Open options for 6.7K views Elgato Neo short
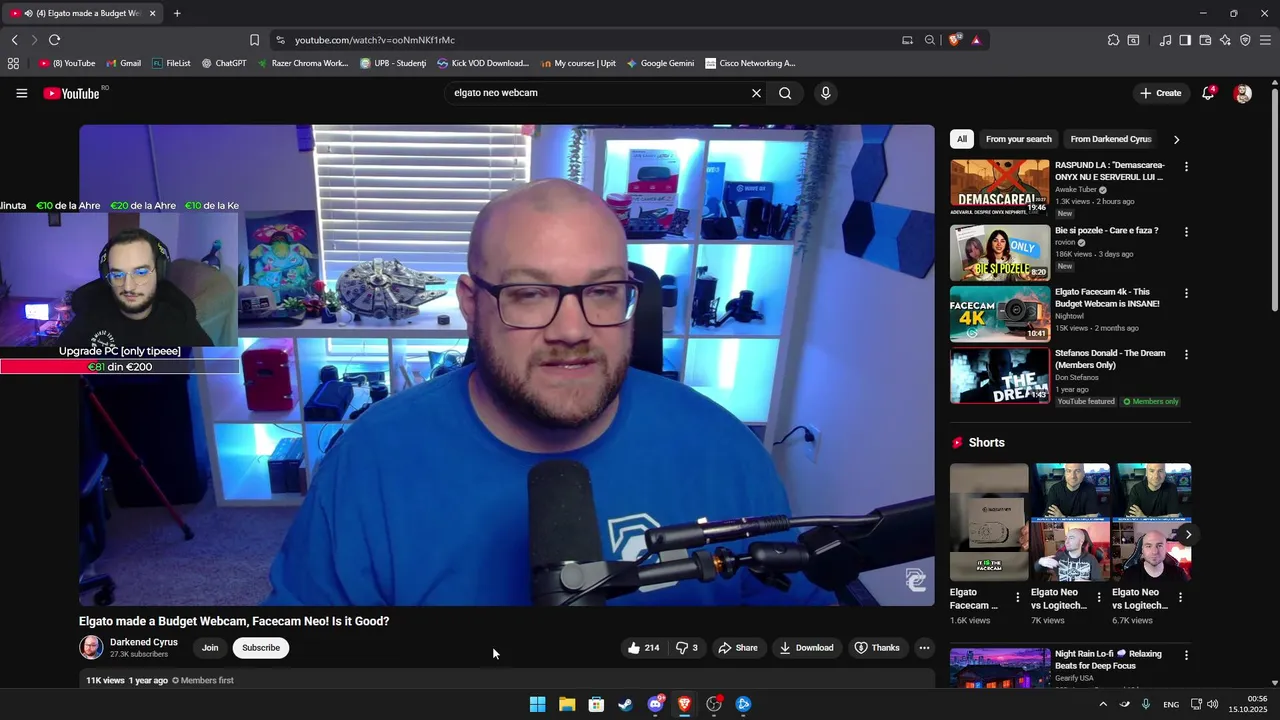The image size is (1280, 720). [1180, 598]
